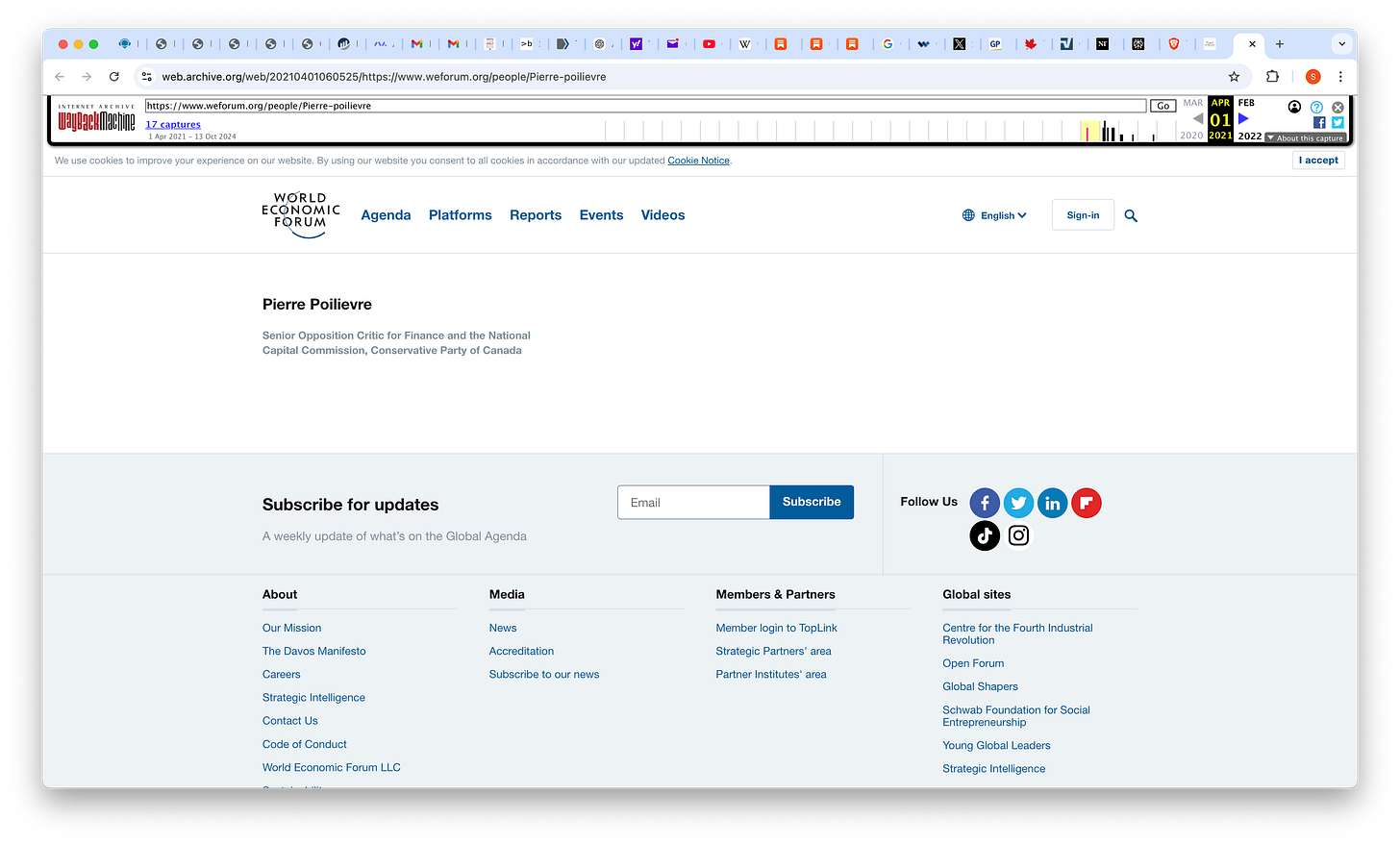Click the Sign-in button
Viewport: 1400px width, 844px height.
pos(1083,215)
